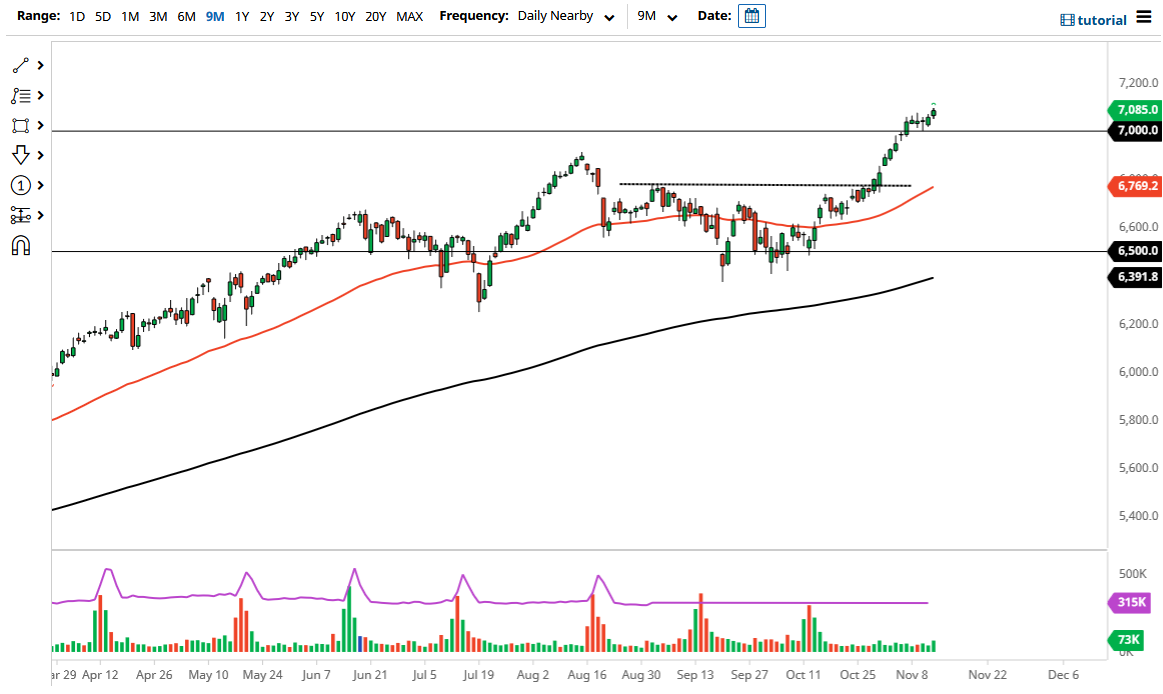
Task: Click the black 6,391.8 moving average label
Action: pyautogui.click(x=1134, y=277)
